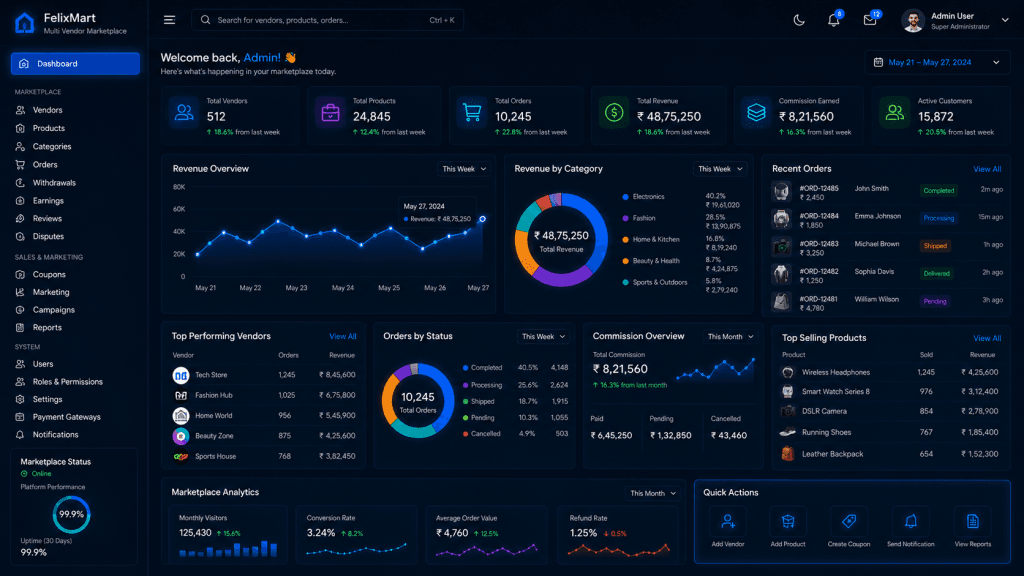Click the Completed legend dot in Orders by Status
Image resolution: width=1024 pixels, height=576 pixels.
pos(466,368)
